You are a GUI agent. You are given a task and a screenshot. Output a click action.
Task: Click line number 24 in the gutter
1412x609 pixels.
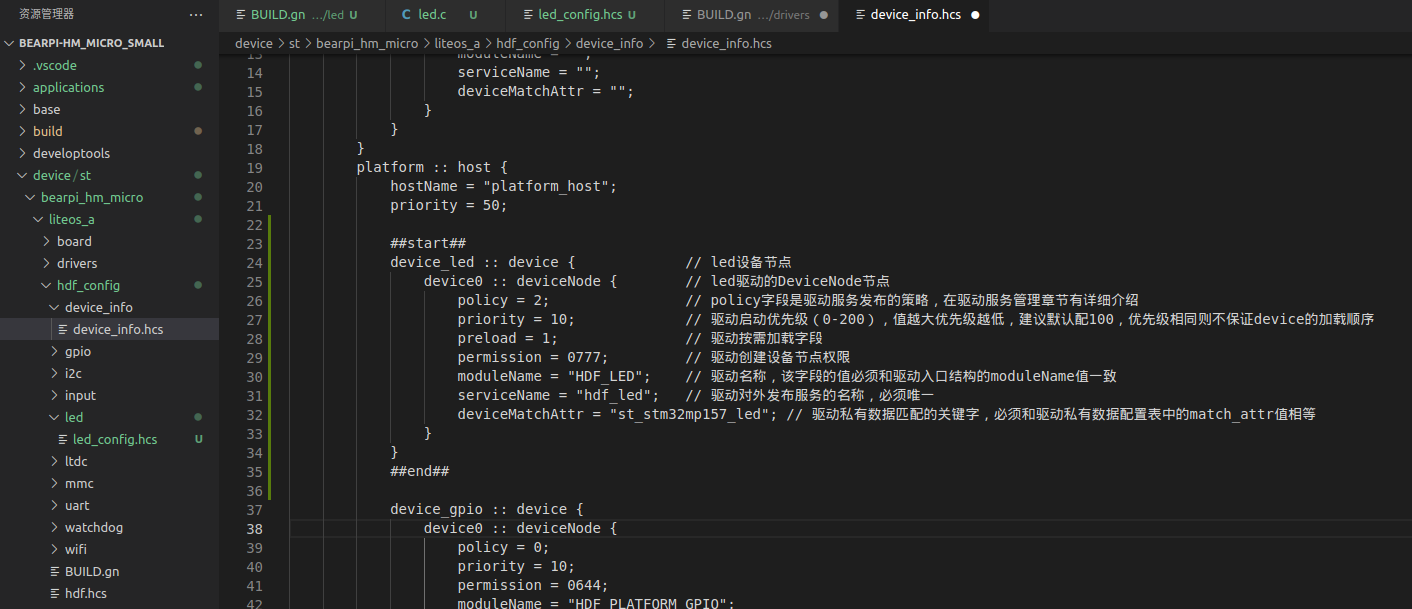click(254, 263)
